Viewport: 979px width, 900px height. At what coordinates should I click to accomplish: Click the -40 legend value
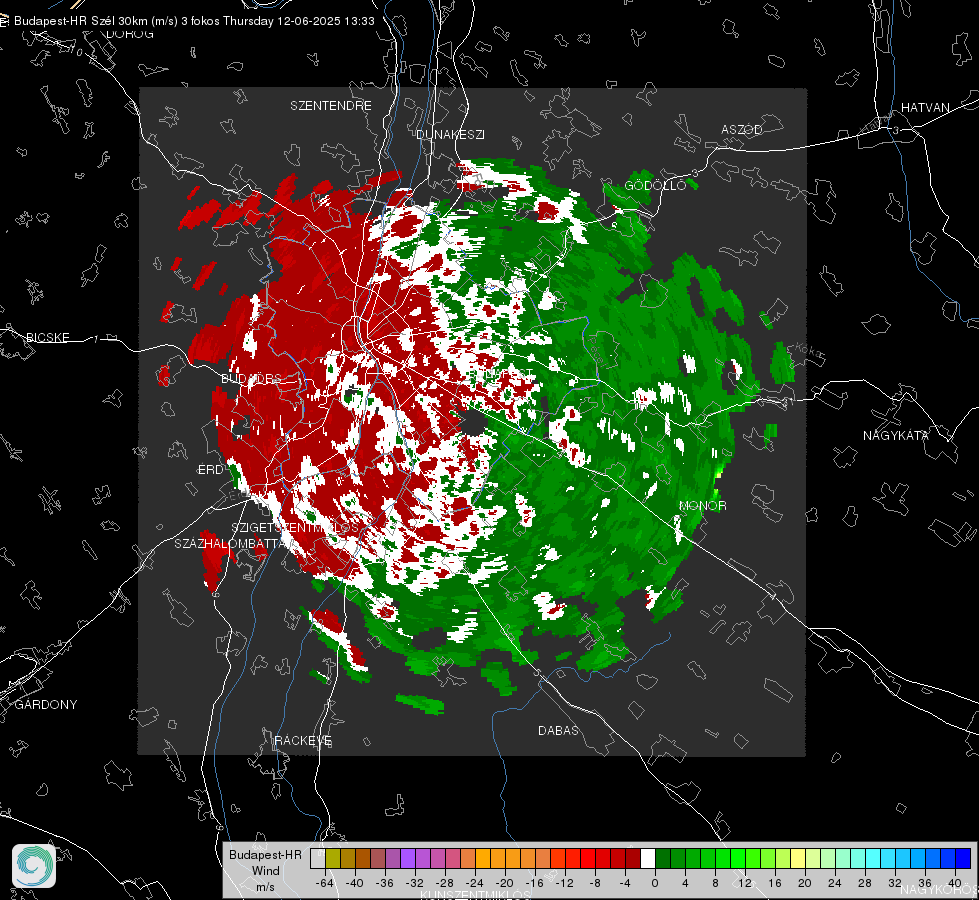point(355,883)
